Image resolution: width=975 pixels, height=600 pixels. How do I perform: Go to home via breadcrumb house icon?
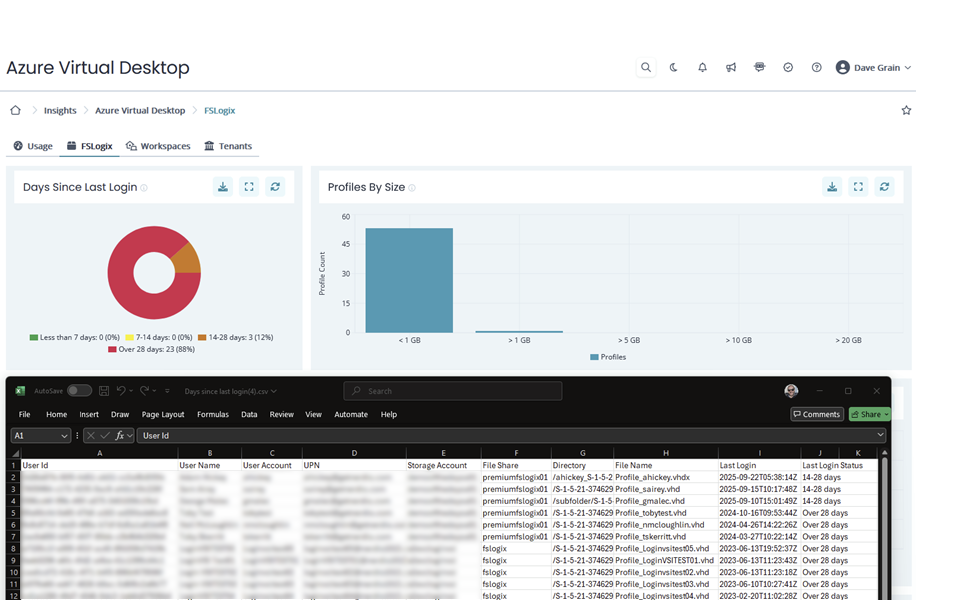coord(15,110)
